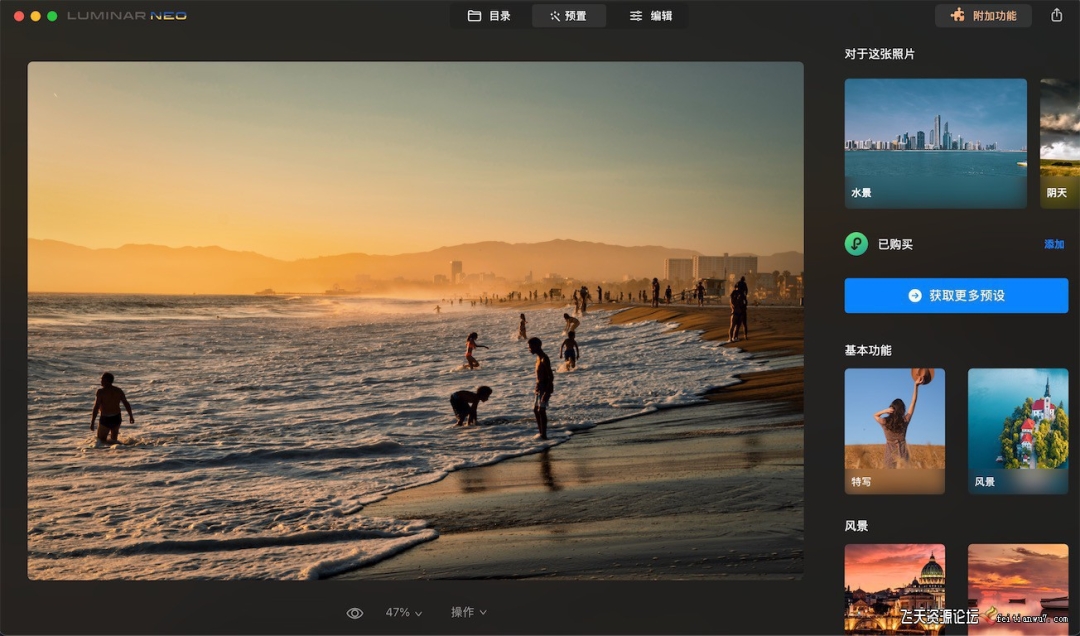Switch to the 编辑 edit tab
The width and height of the screenshot is (1080, 636).
[x=651, y=16]
